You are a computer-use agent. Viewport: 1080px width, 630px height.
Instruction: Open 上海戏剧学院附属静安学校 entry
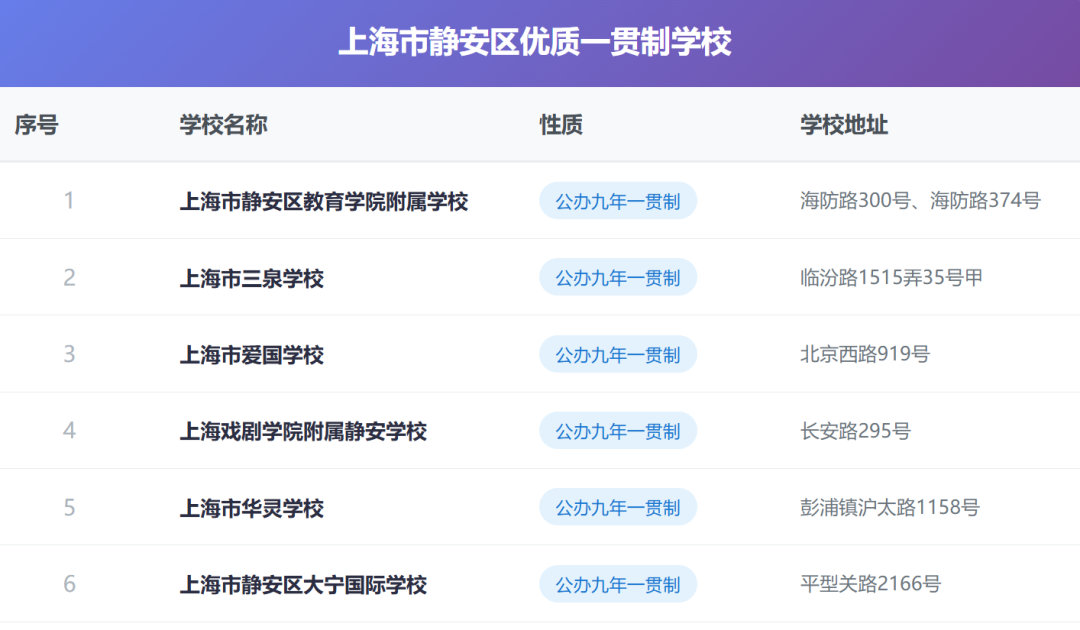pos(303,431)
